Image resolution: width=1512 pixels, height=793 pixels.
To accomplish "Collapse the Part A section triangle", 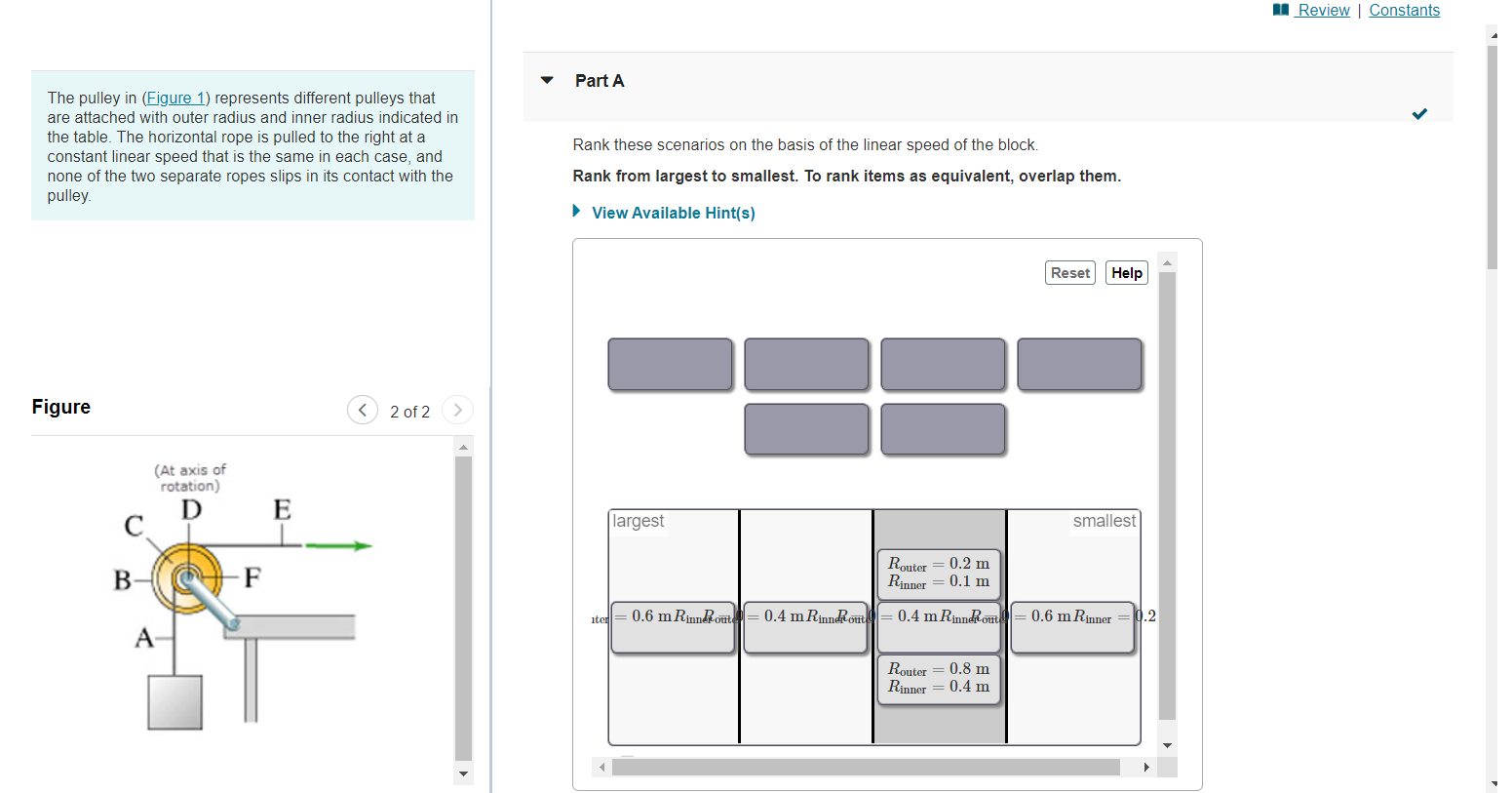I will (x=547, y=80).
